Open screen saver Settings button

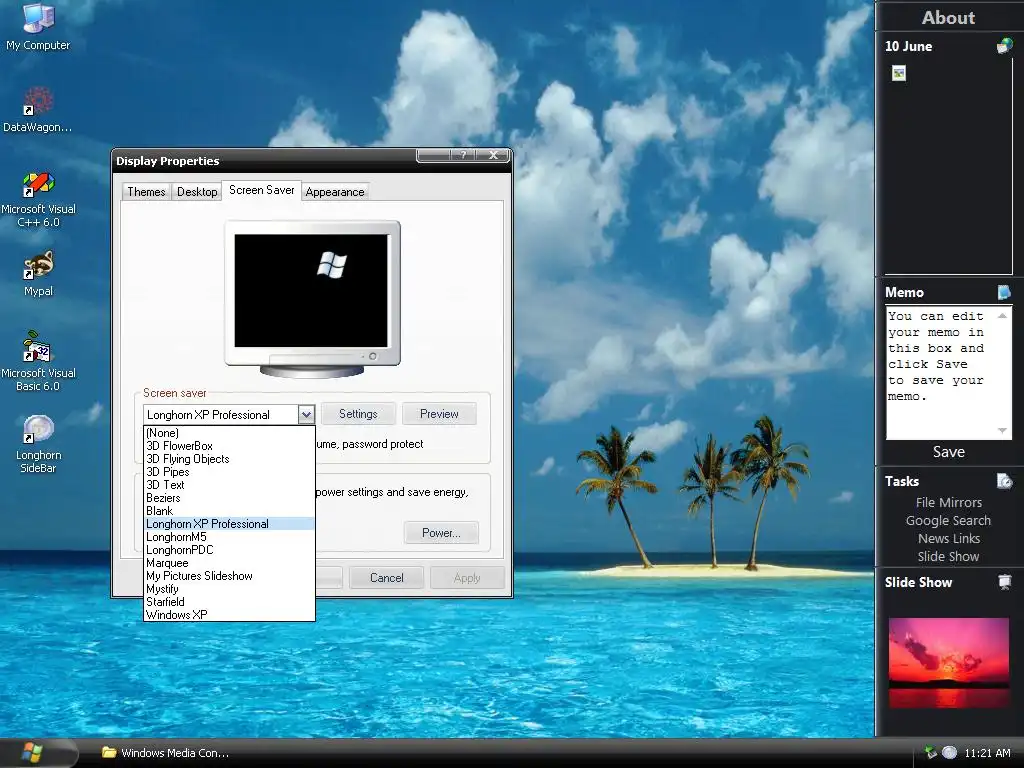point(358,414)
